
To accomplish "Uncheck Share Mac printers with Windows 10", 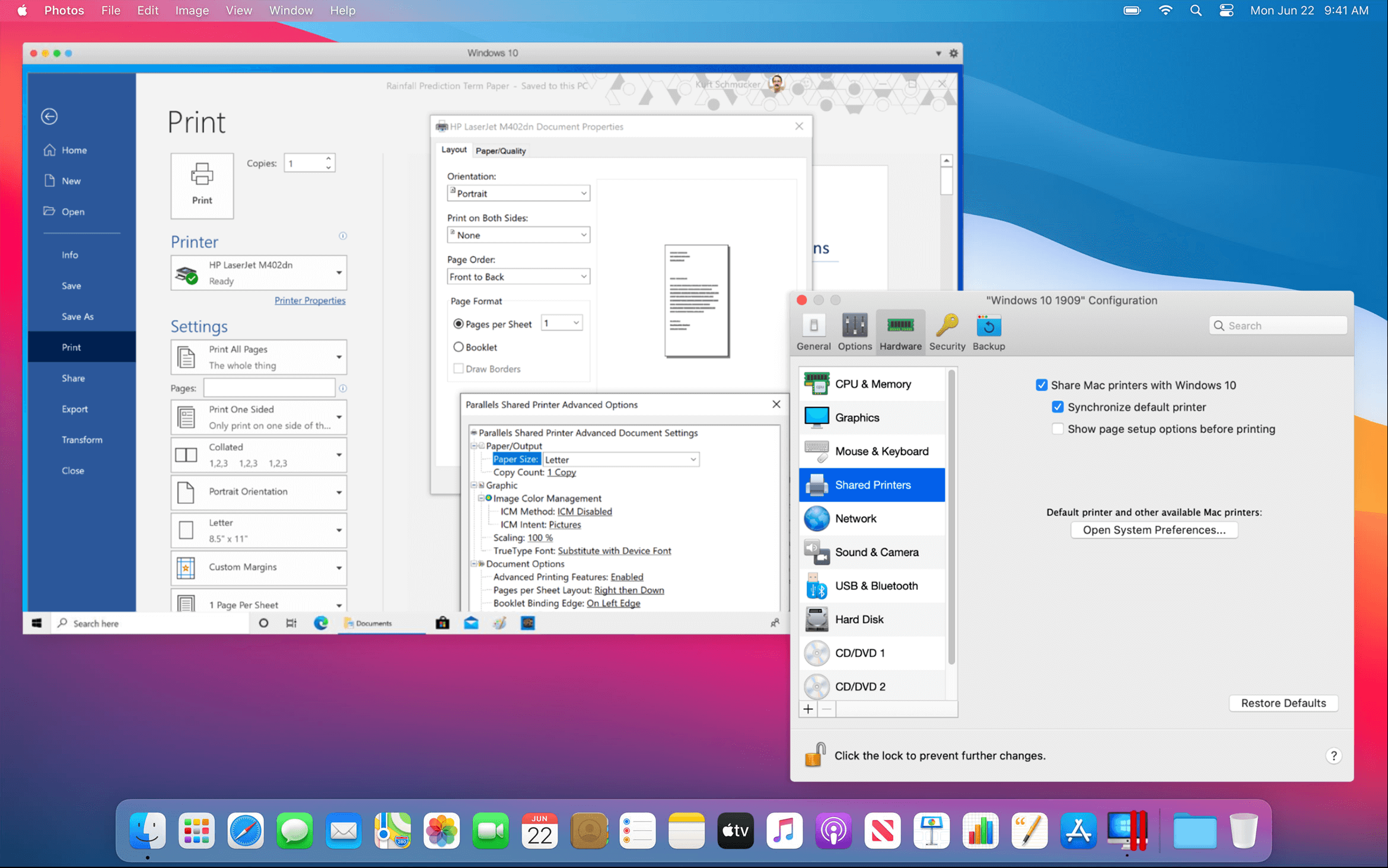I will point(1042,385).
